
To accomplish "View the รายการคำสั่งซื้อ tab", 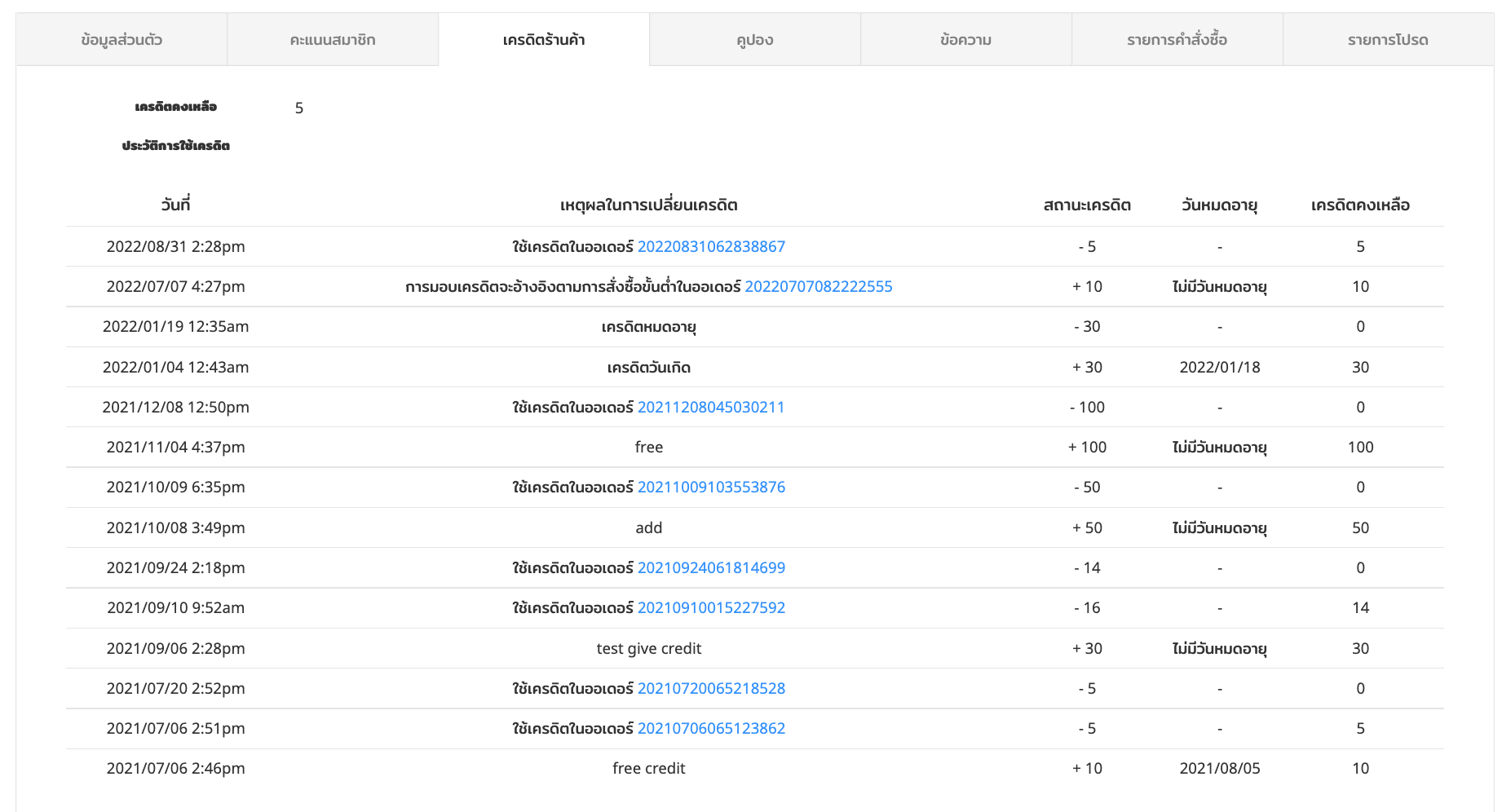I will pyautogui.click(x=1177, y=39).
